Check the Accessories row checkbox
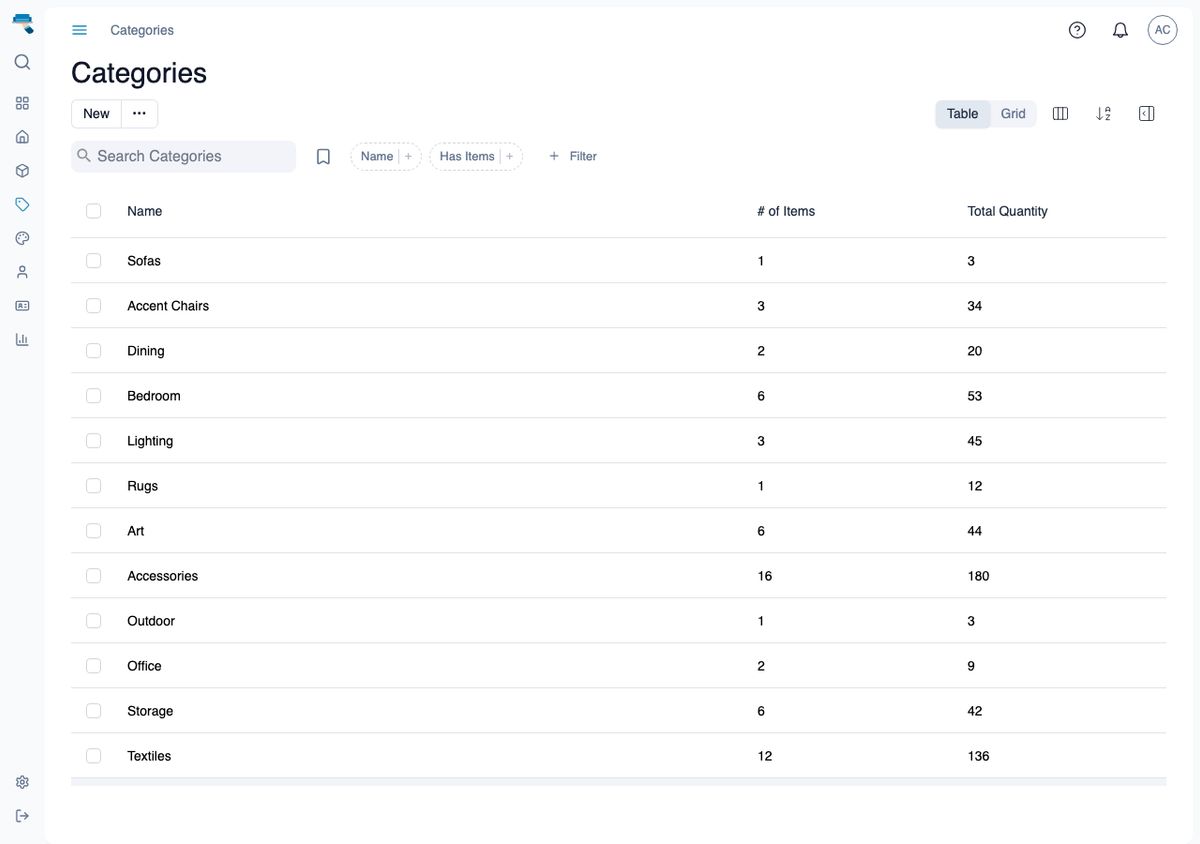 click(x=93, y=576)
